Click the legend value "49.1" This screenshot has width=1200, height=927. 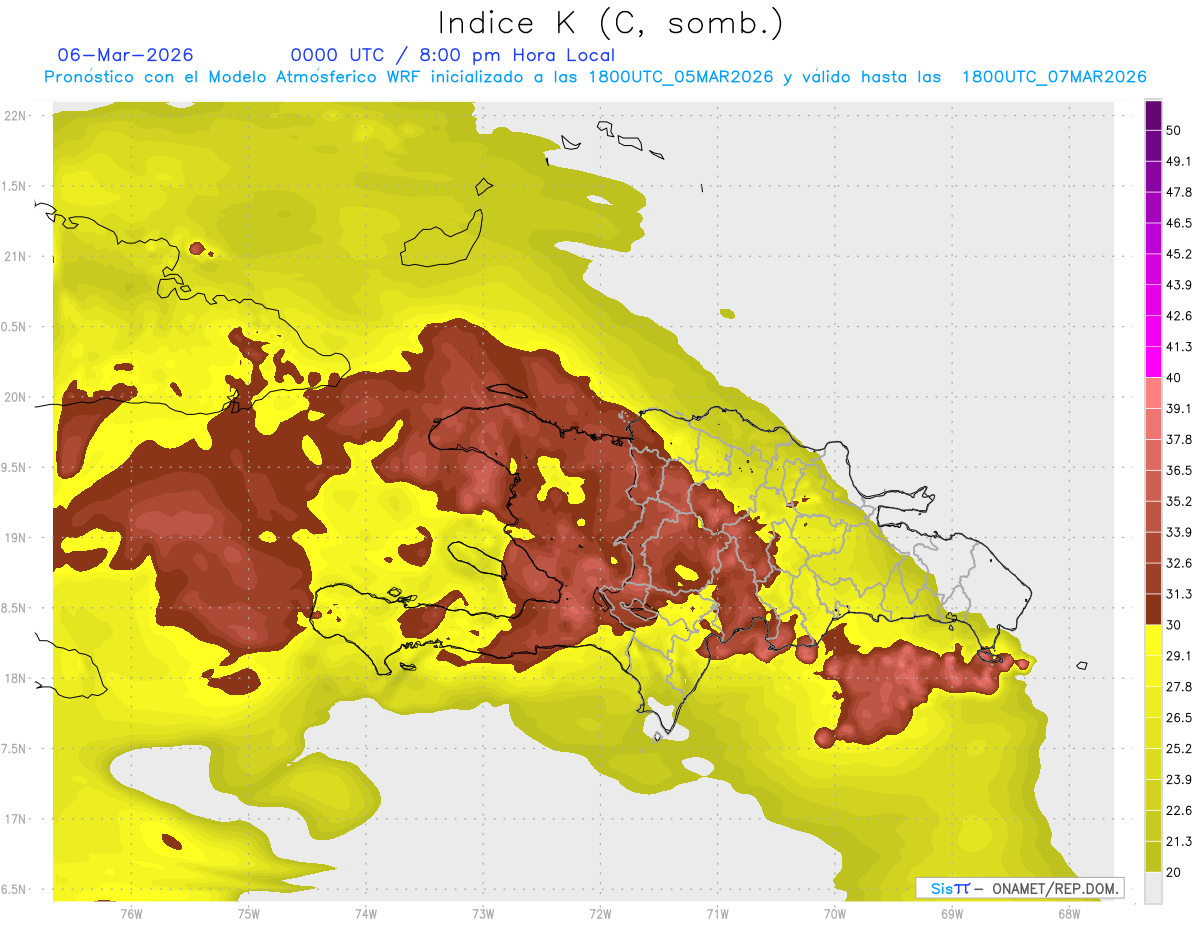pyautogui.click(x=1179, y=161)
